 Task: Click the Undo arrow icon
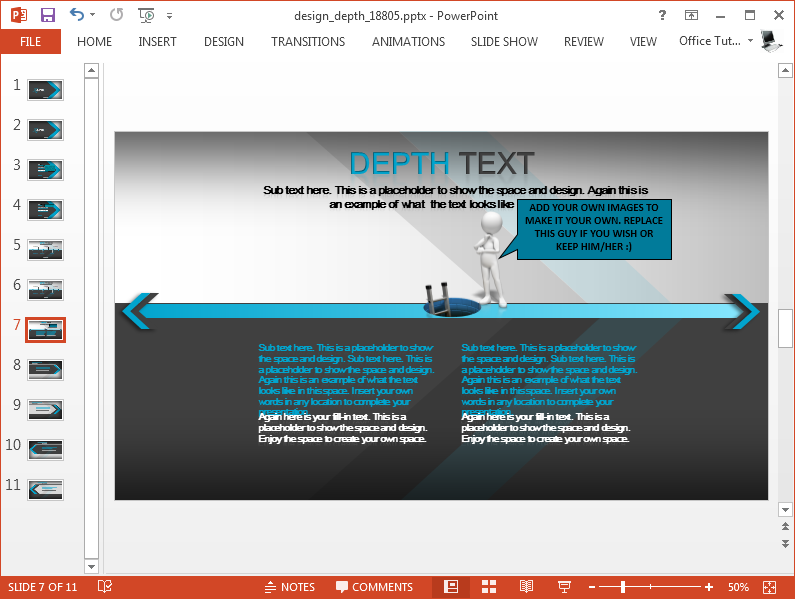coord(77,15)
